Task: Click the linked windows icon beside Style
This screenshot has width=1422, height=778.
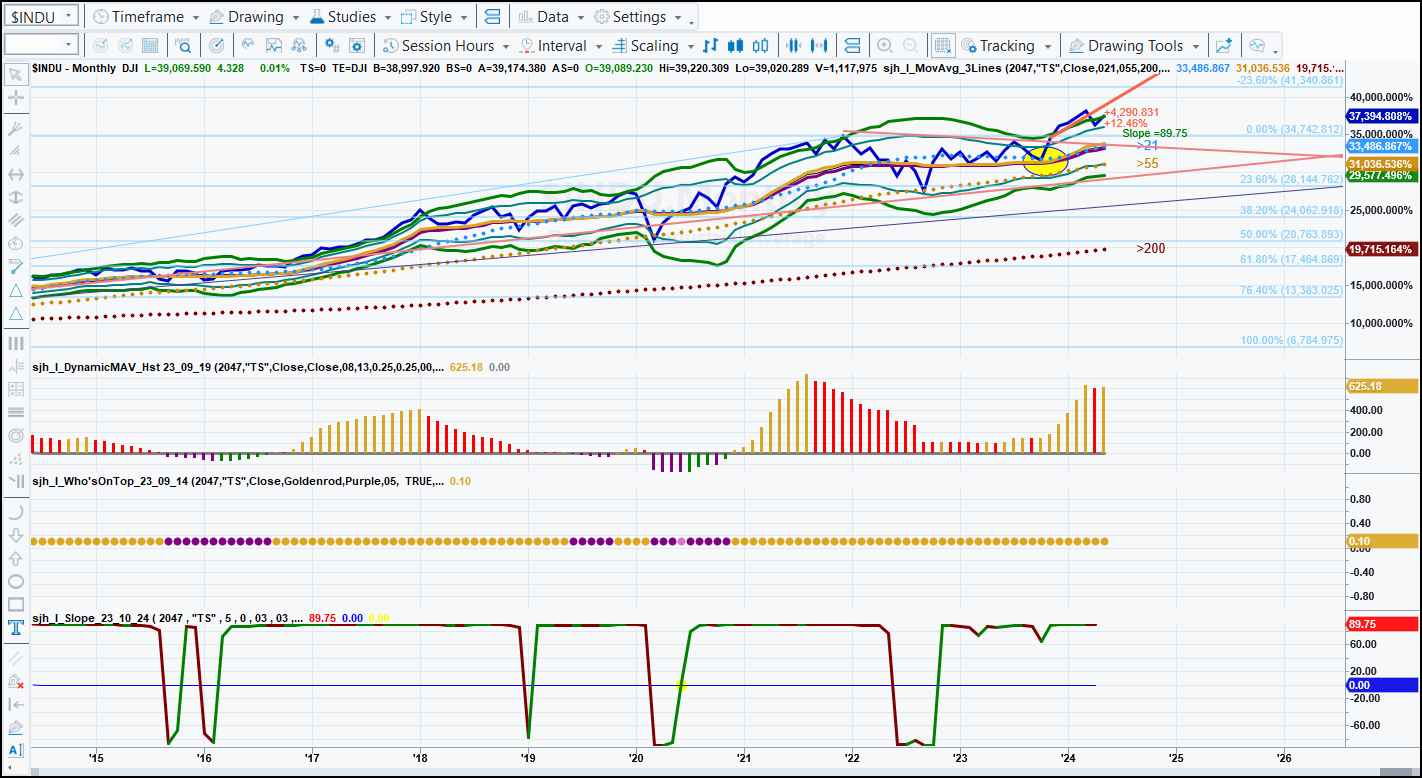Action: (492, 17)
